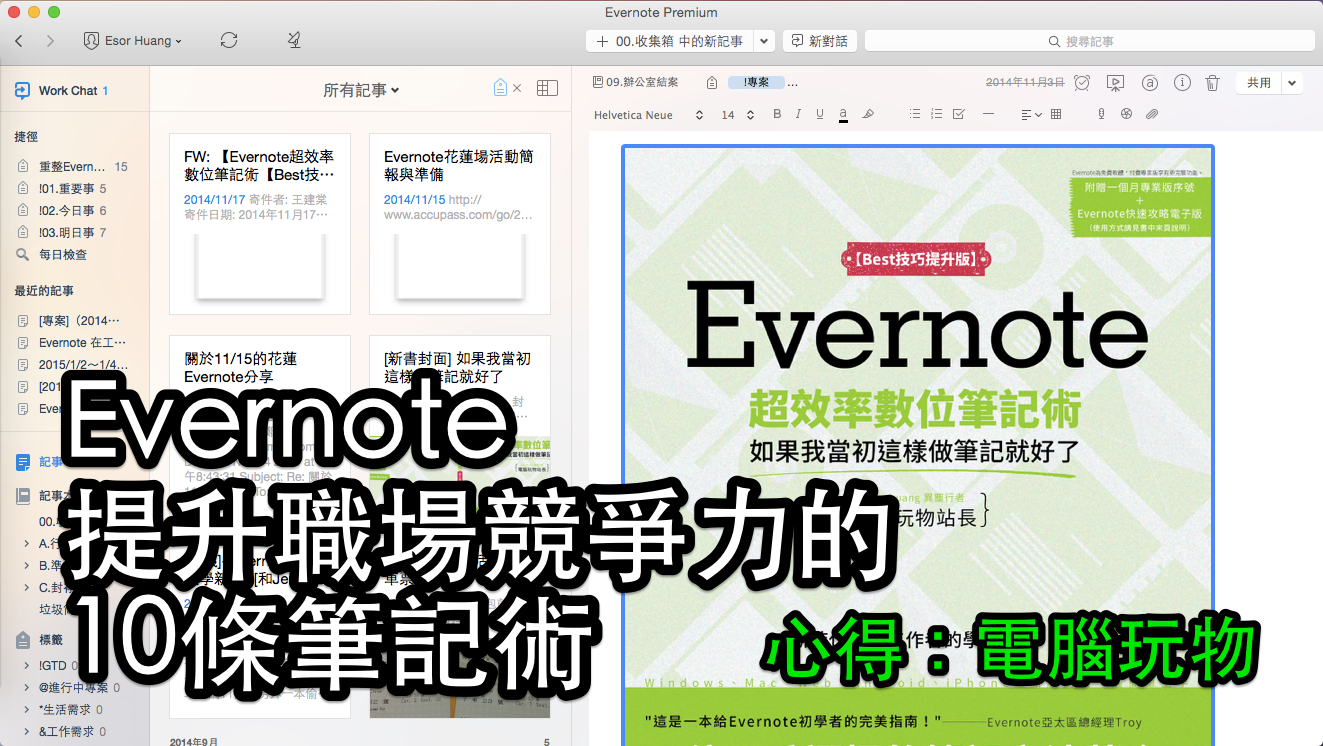Attach a file with the paperclip
This screenshot has height=746, width=1323.
[1152, 115]
